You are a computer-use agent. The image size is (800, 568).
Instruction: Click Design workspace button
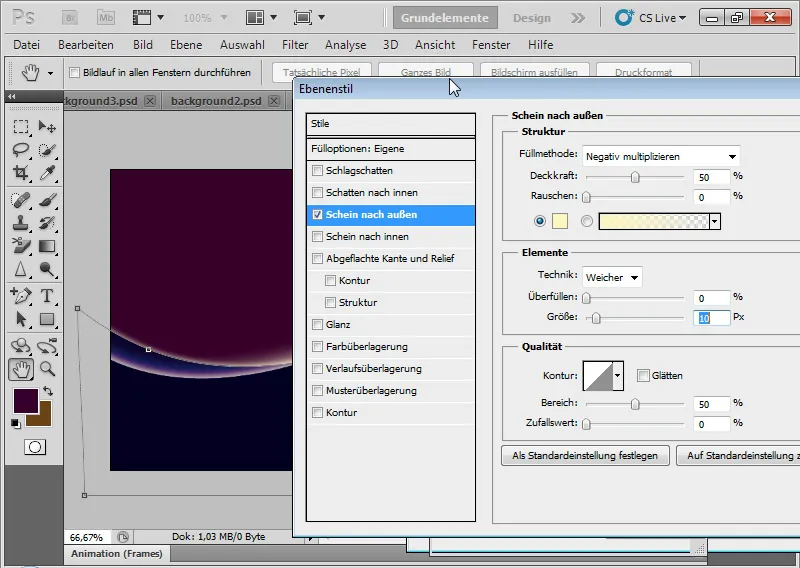coord(532,18)
